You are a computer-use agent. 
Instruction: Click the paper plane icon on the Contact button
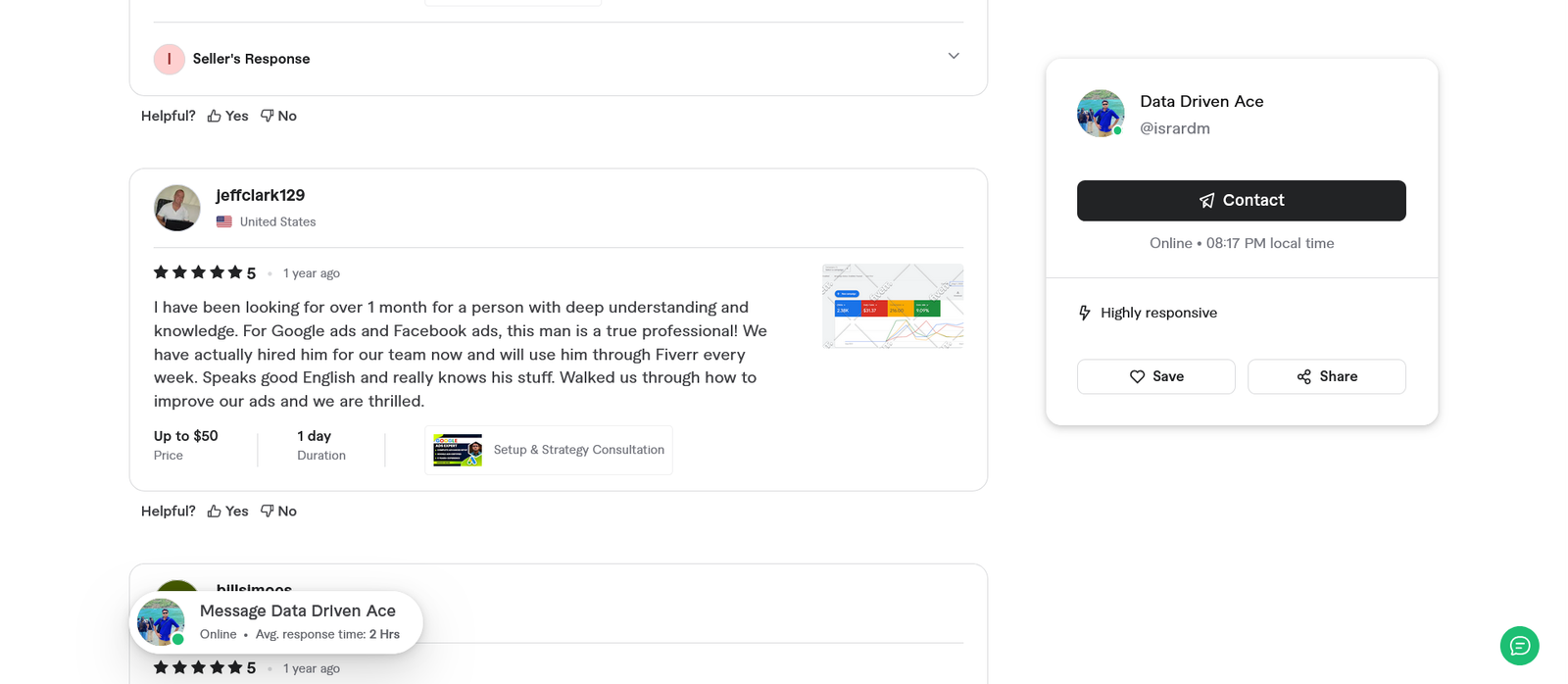(1205, 200)
